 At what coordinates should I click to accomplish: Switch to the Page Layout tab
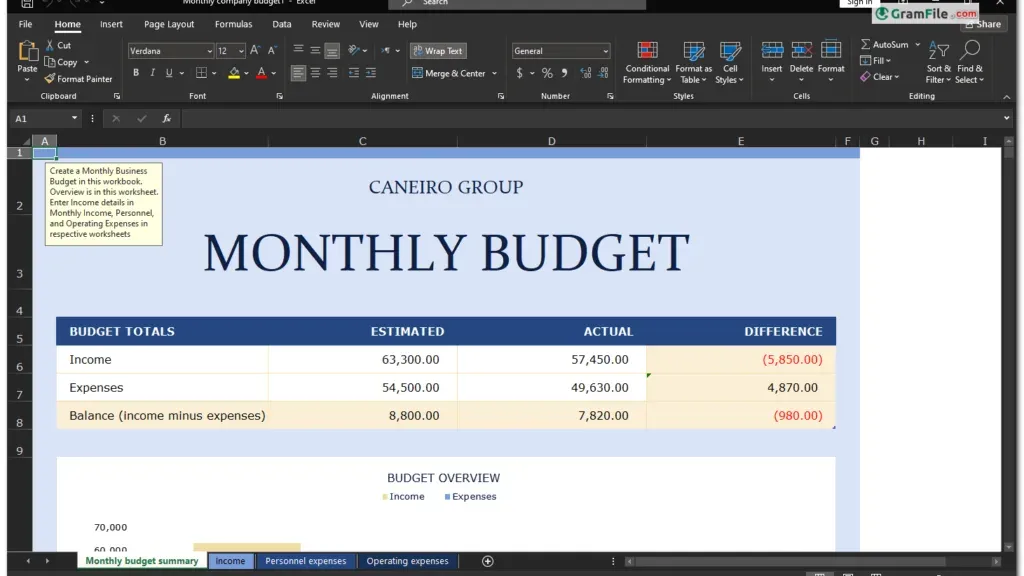169,24
